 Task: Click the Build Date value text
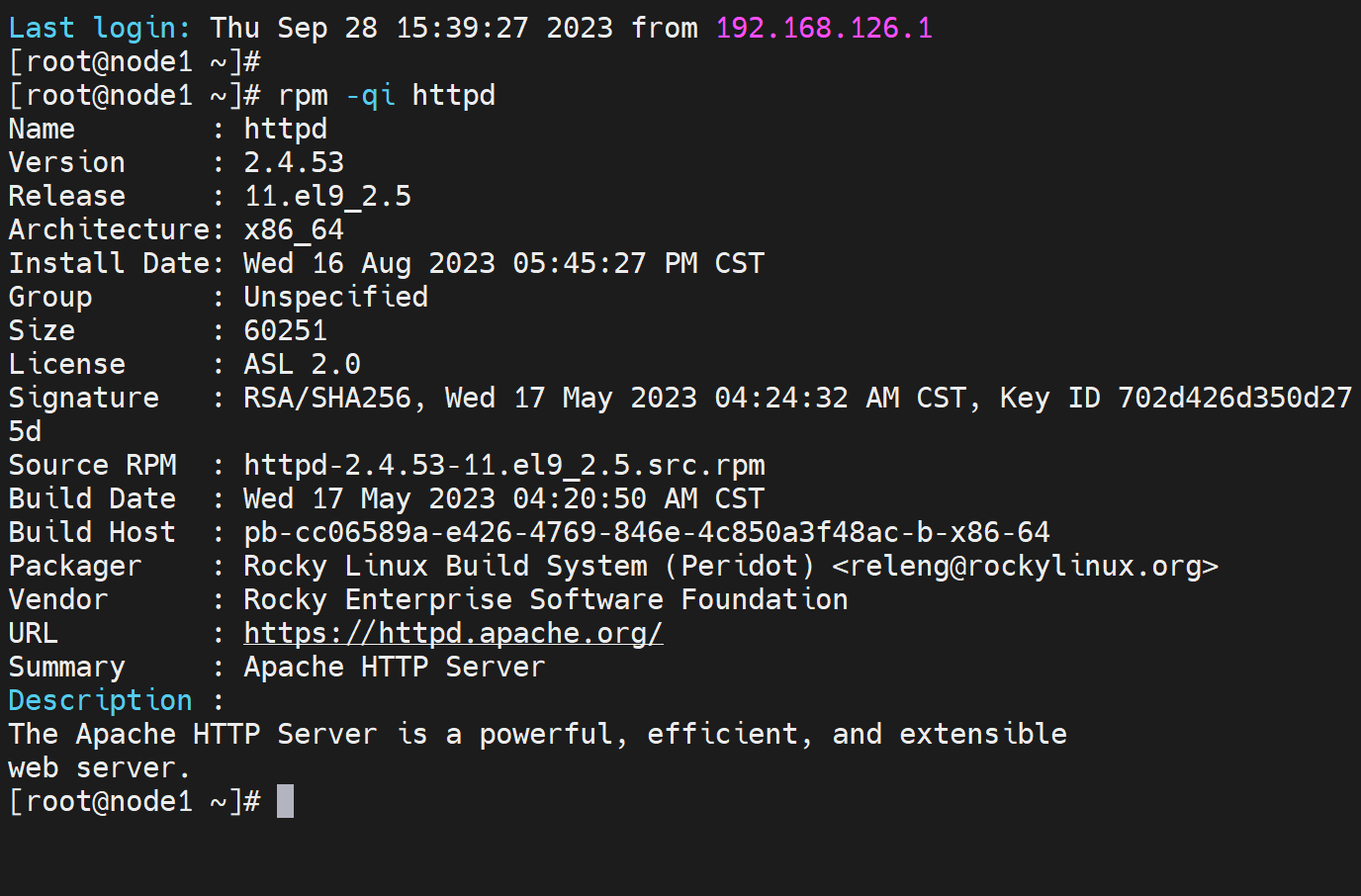coord(503,498)
